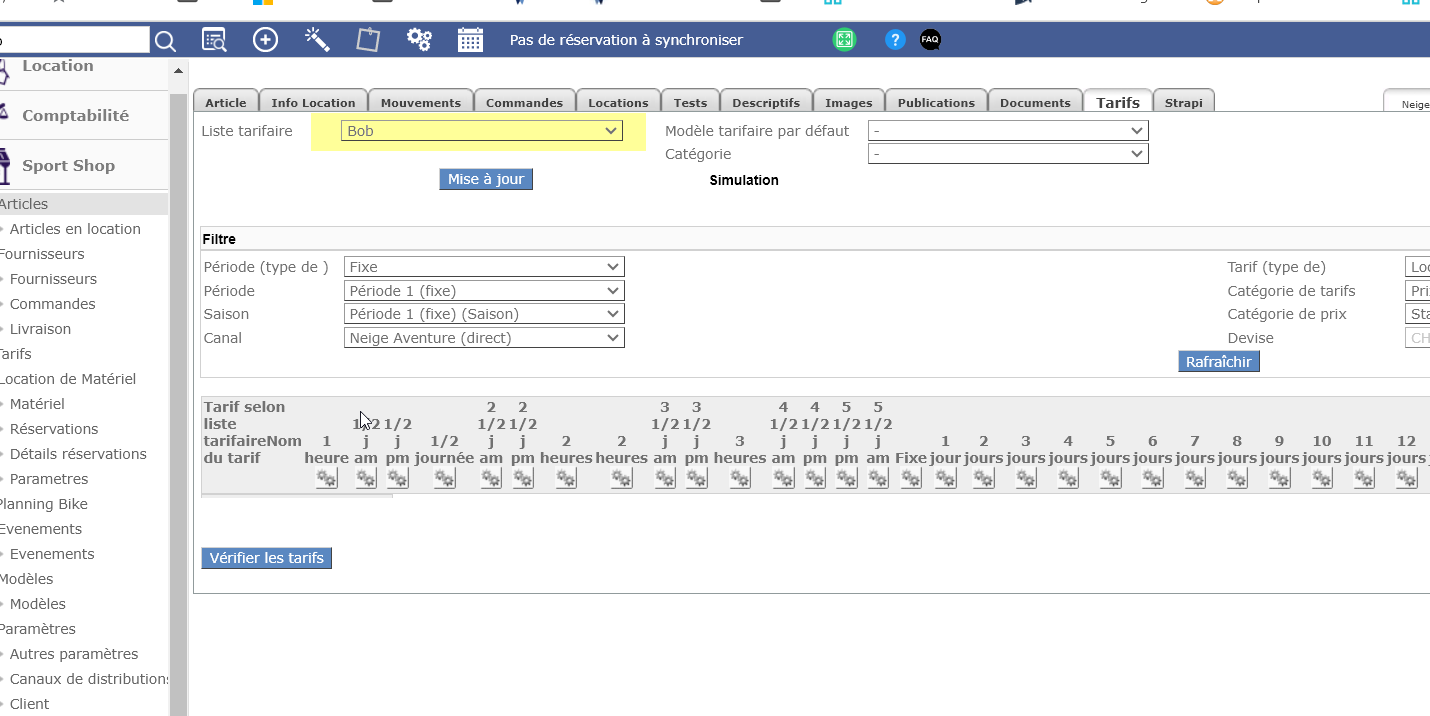The width and height of the screenshot is (1430, 716).
Task: Open the calendar icon in toolbar
Action: tap(470, 40)
